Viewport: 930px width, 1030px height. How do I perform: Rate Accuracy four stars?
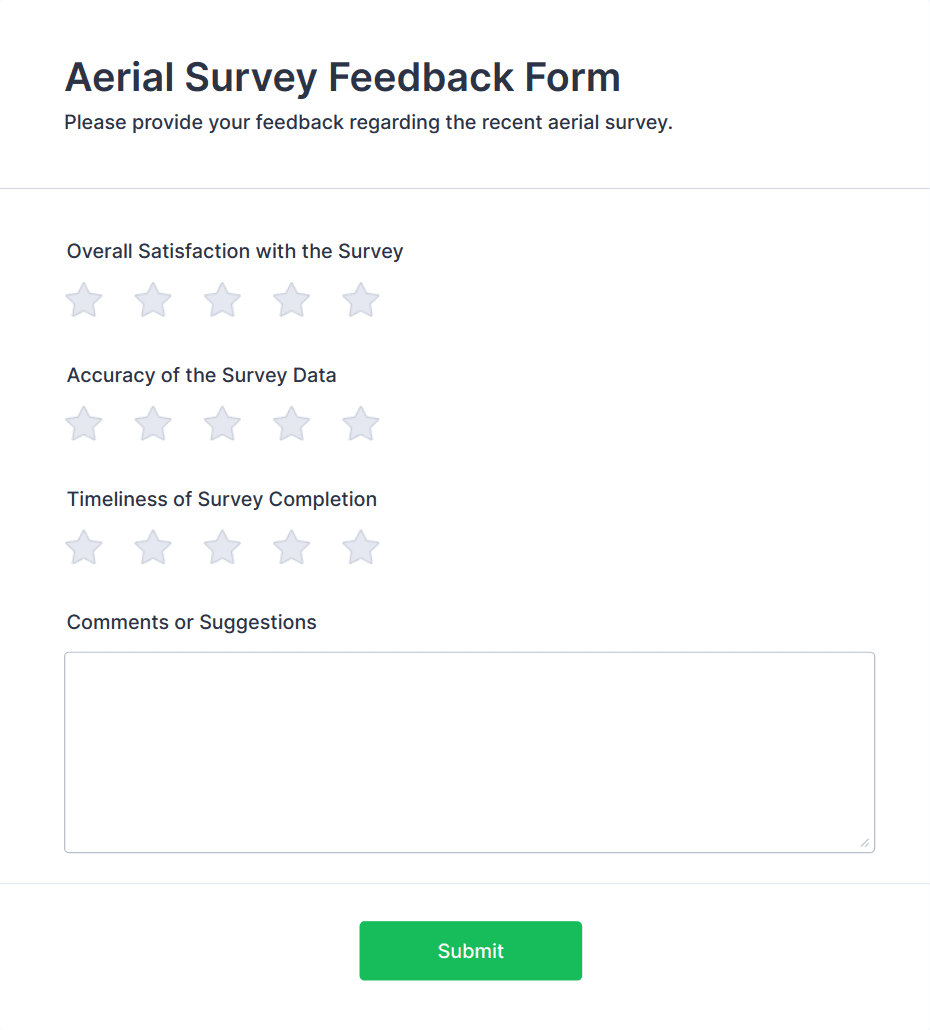click(x=291, y=423)
